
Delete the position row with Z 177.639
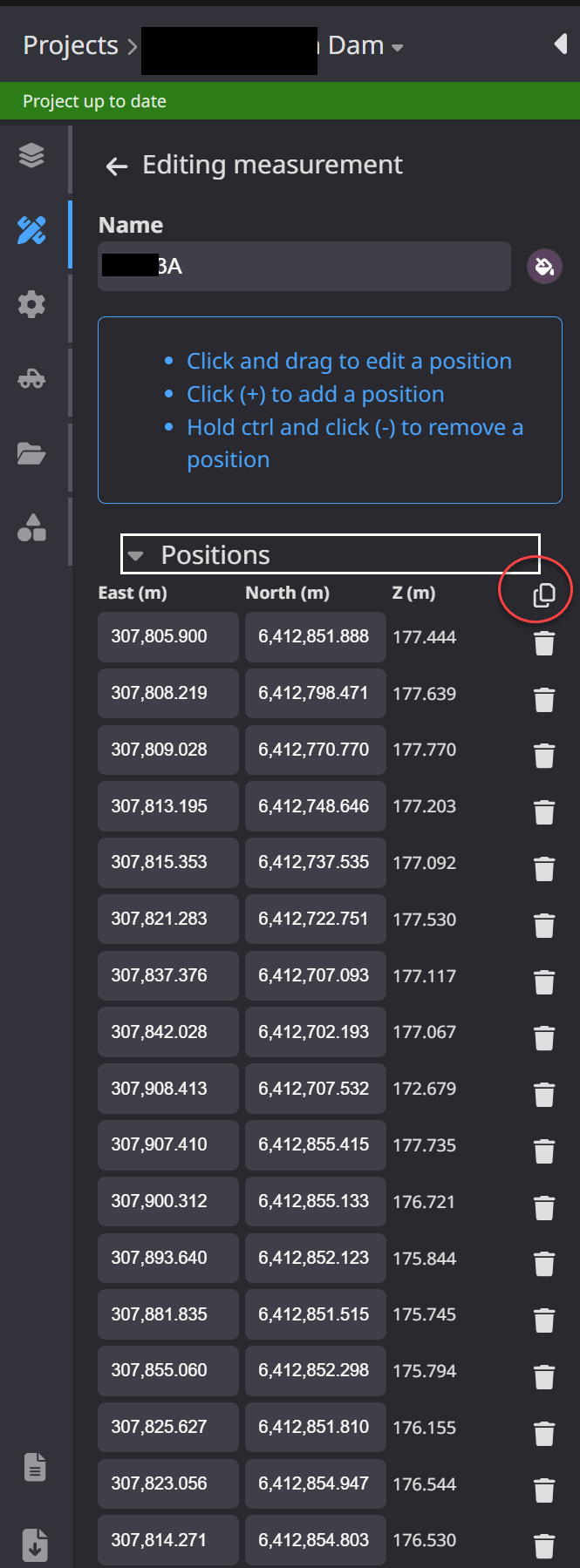pyautogui.click(x=544, y=699)
